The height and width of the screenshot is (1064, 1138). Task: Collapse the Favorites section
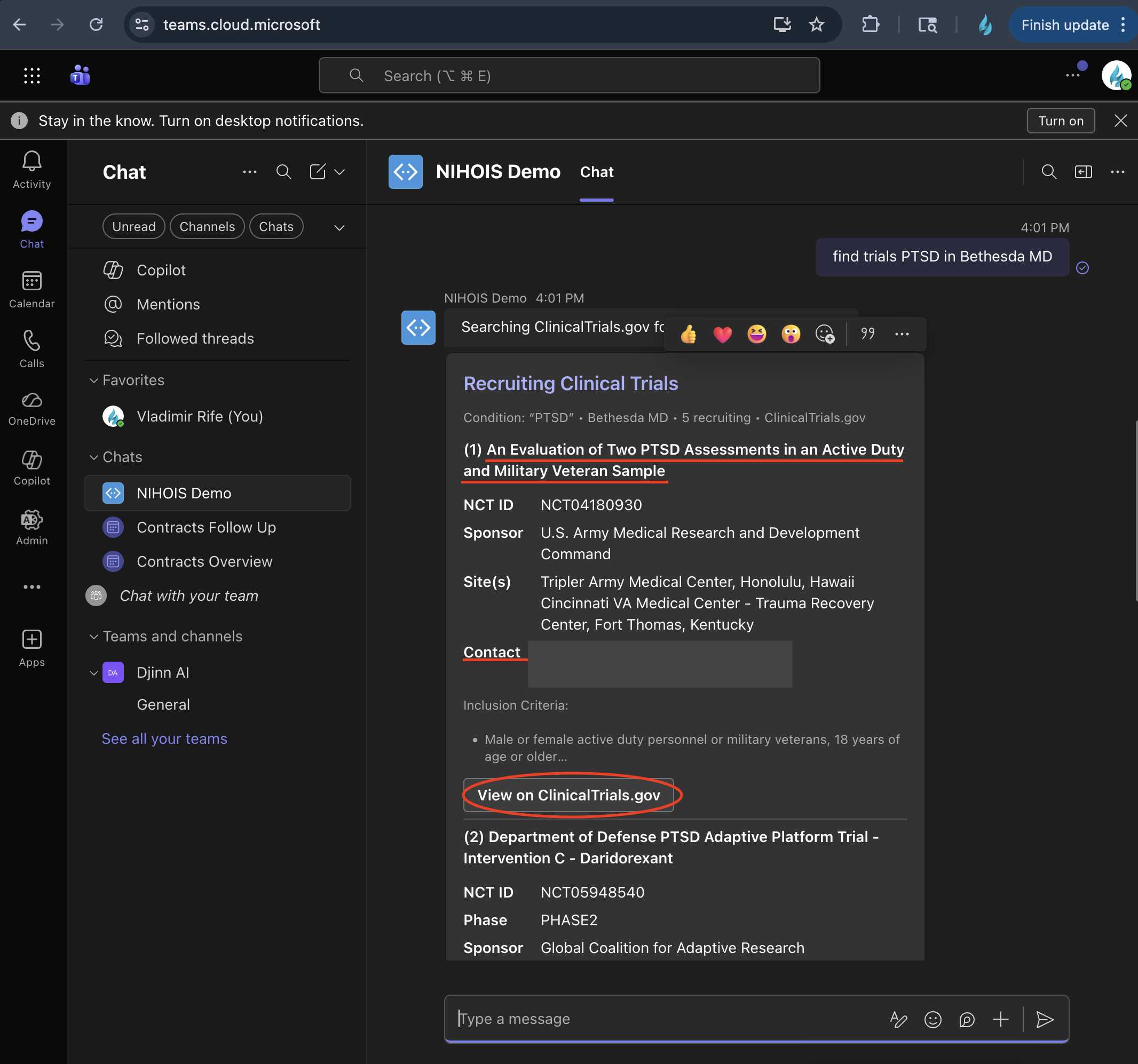tap(94, 380)
